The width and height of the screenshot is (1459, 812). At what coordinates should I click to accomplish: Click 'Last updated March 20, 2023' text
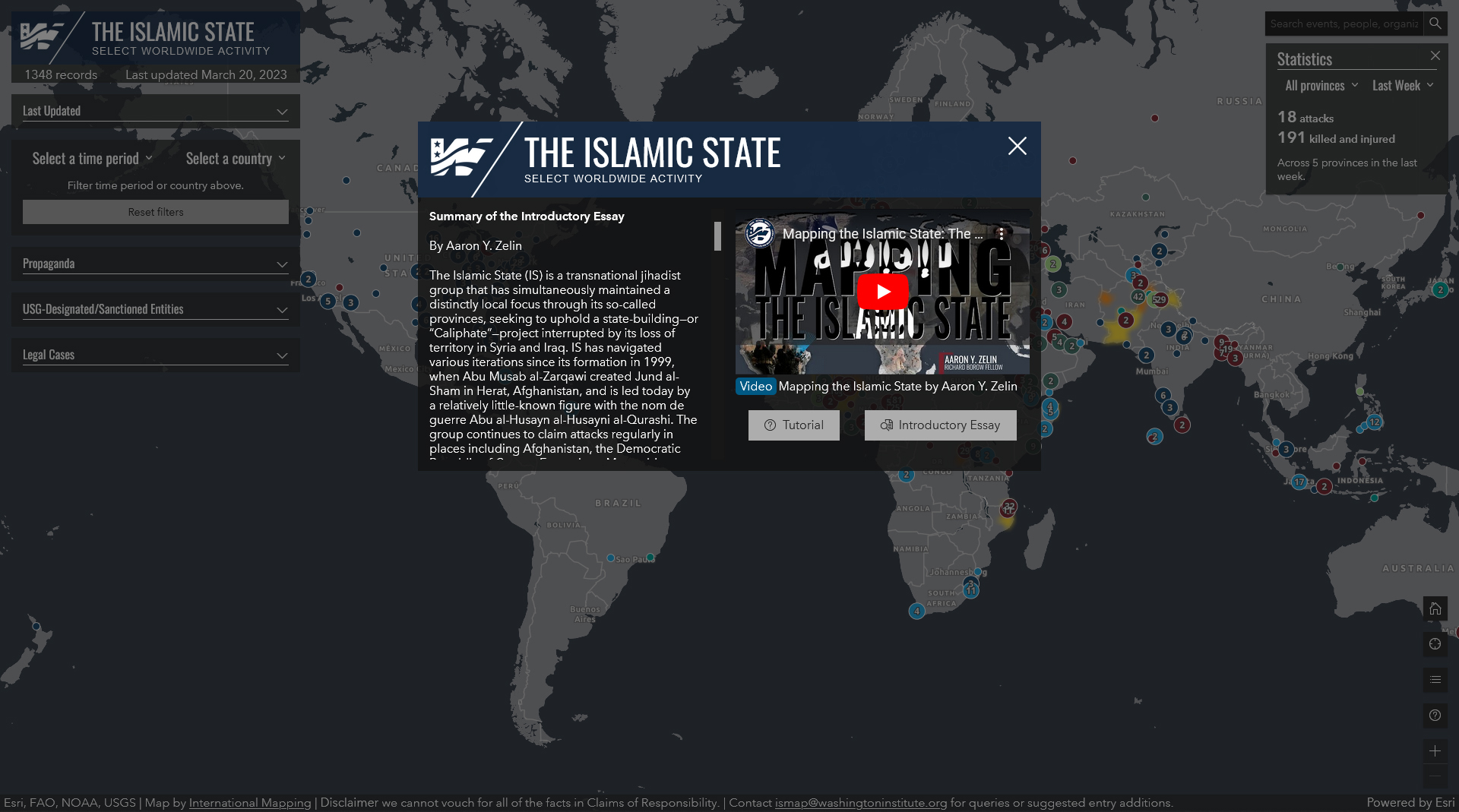point(206,74)
